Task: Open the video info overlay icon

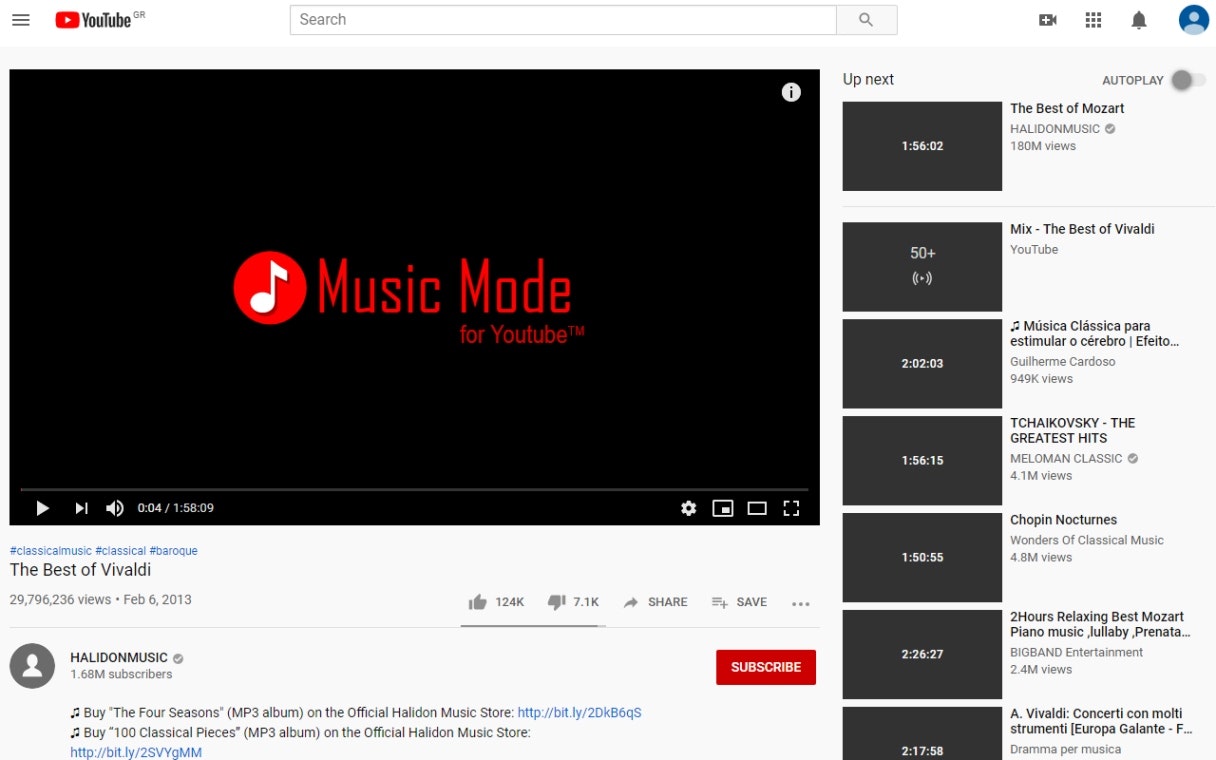Action: click(791, 91)
